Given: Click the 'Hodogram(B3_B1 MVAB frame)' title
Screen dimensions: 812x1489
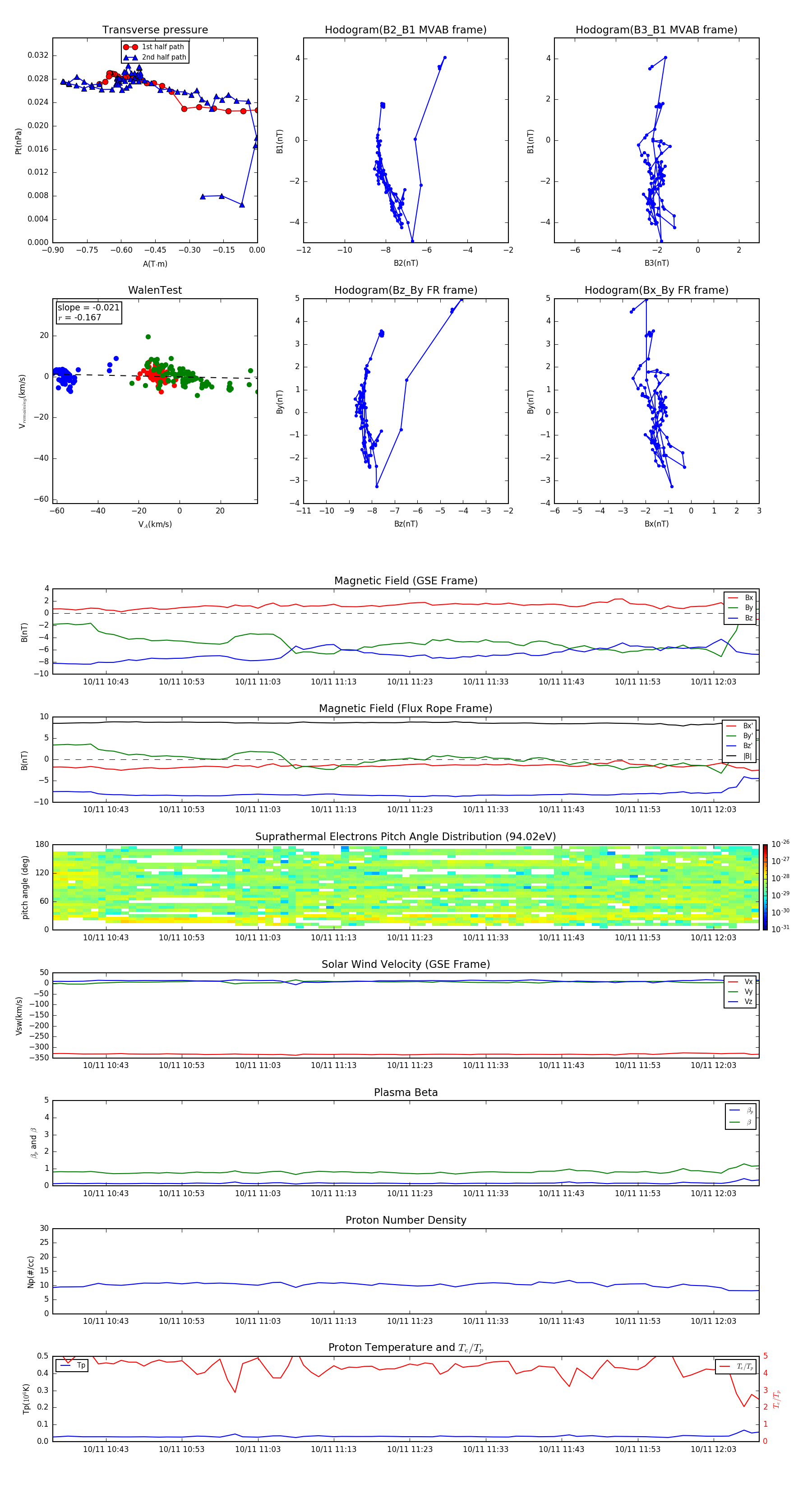Looking at the screenshot, I should pyautogui.click(x=656, y=30).
